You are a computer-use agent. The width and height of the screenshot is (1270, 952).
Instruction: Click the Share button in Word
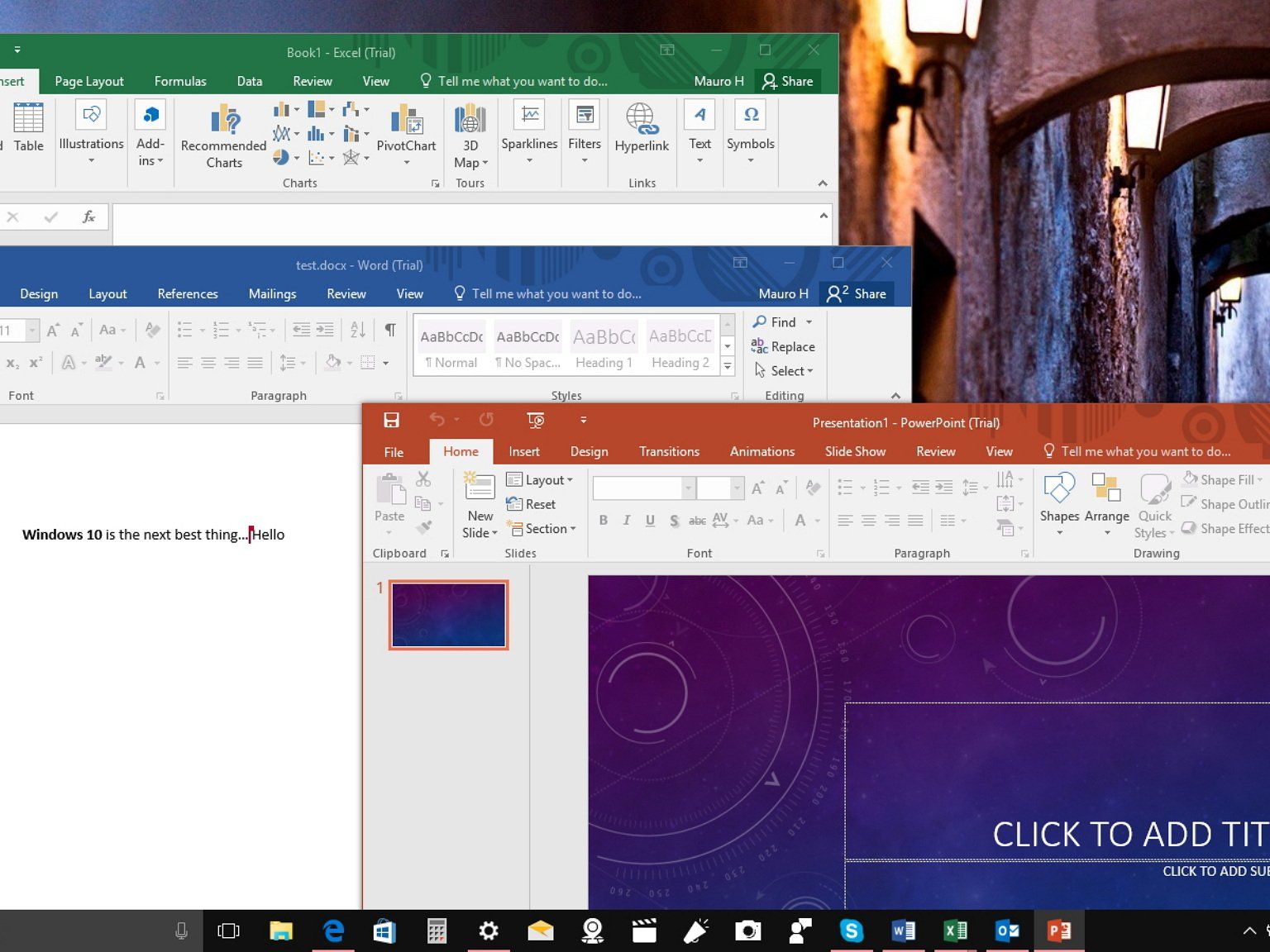coord(857,293)
